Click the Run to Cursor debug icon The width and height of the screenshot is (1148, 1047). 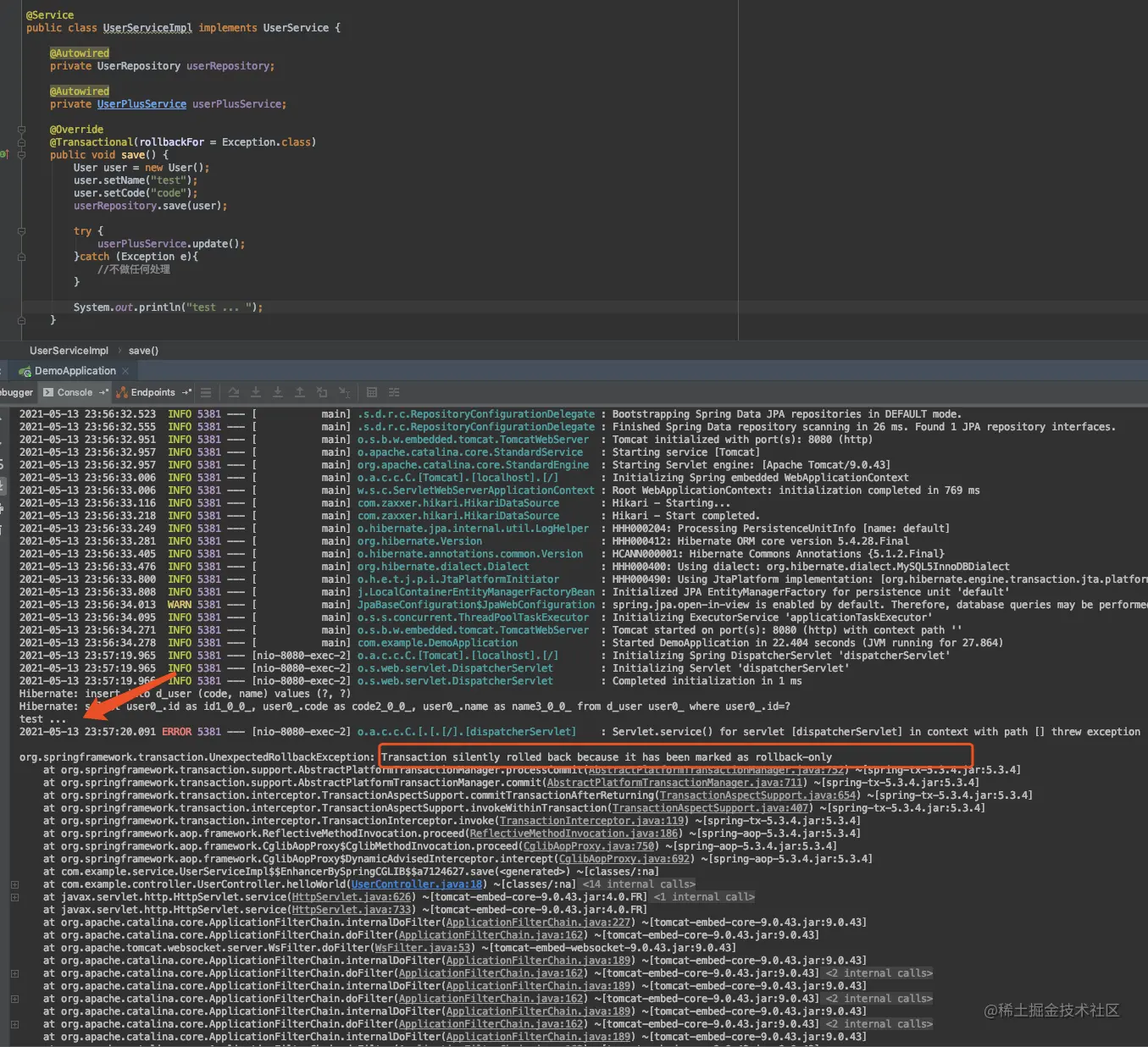pos(344,392)
